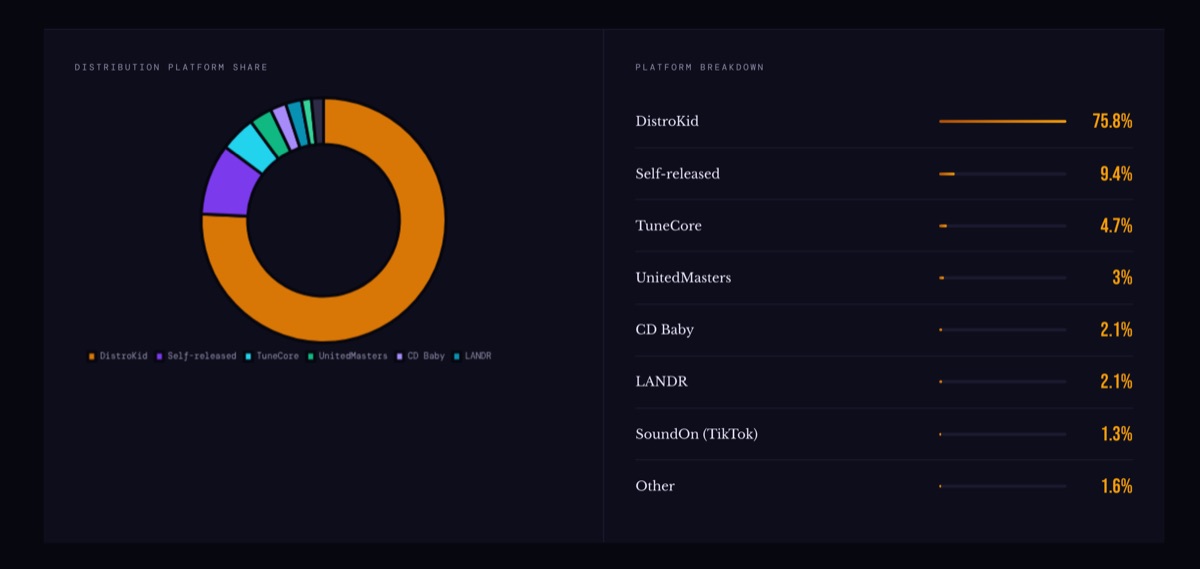This screenshot has width=1200, height=569.
Task: Click the 75.8% value
Action: tap(1112, 121)
